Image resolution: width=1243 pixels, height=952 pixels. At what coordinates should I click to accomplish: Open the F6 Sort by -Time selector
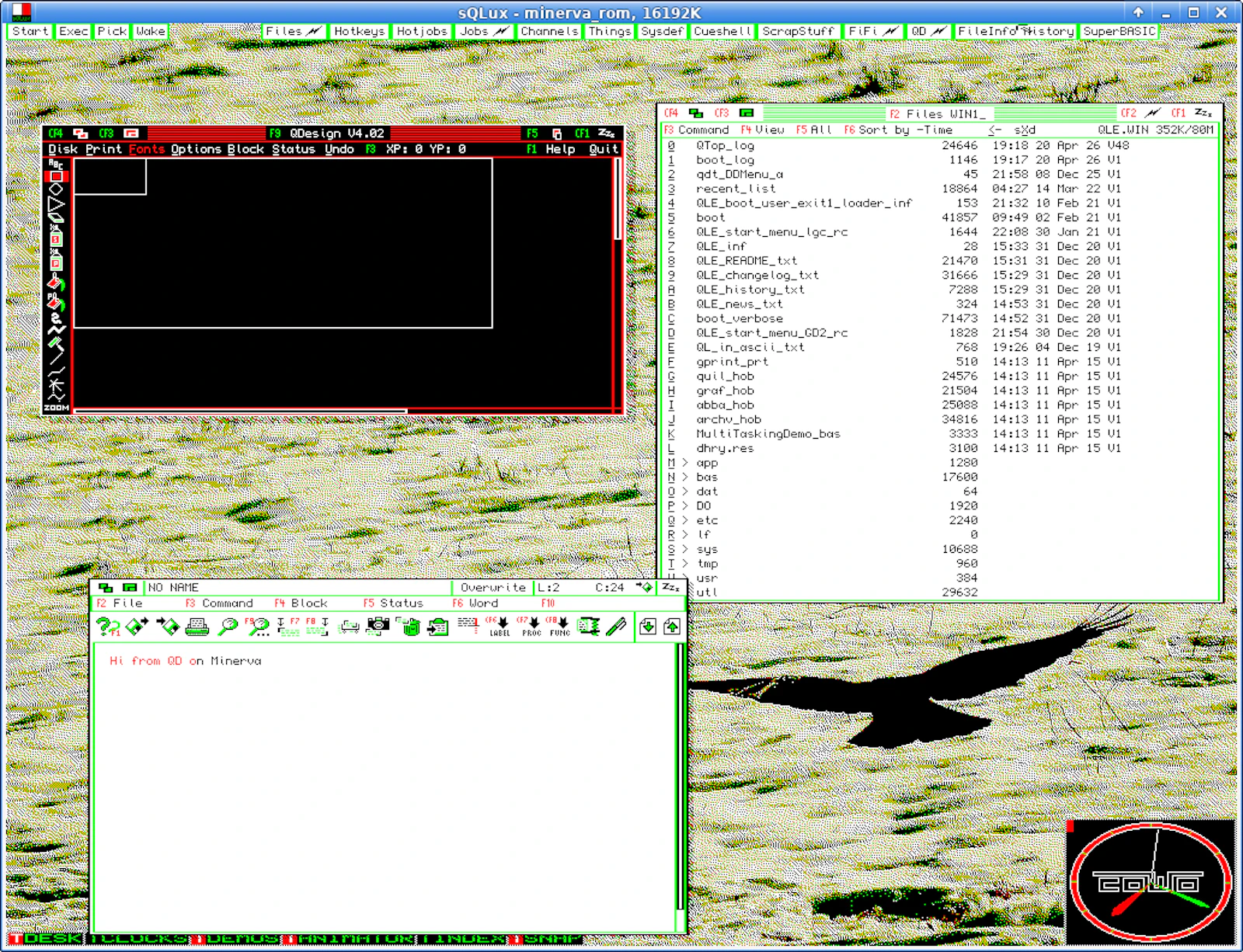coord(898,130)
